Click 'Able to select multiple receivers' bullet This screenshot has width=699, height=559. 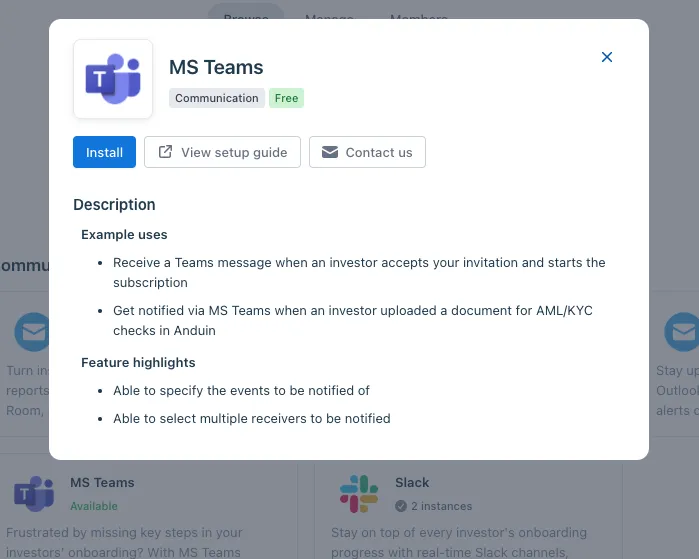point(251,419)
